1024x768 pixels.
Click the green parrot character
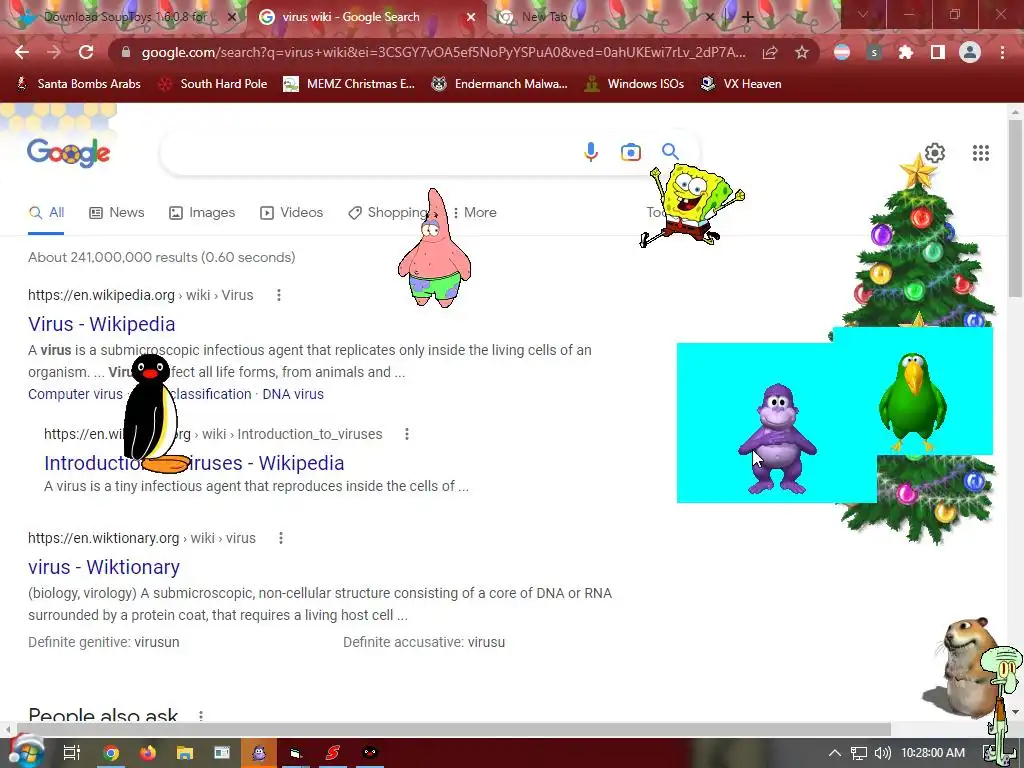coord(912,402)
